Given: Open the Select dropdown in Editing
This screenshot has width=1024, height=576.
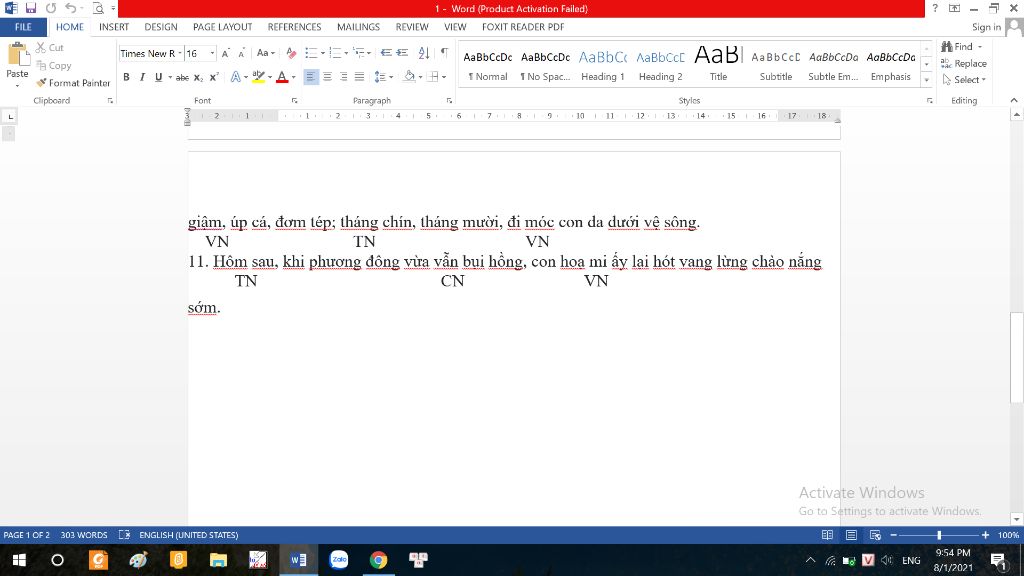Looking at the screenshot, I should (x=965, y=80).
